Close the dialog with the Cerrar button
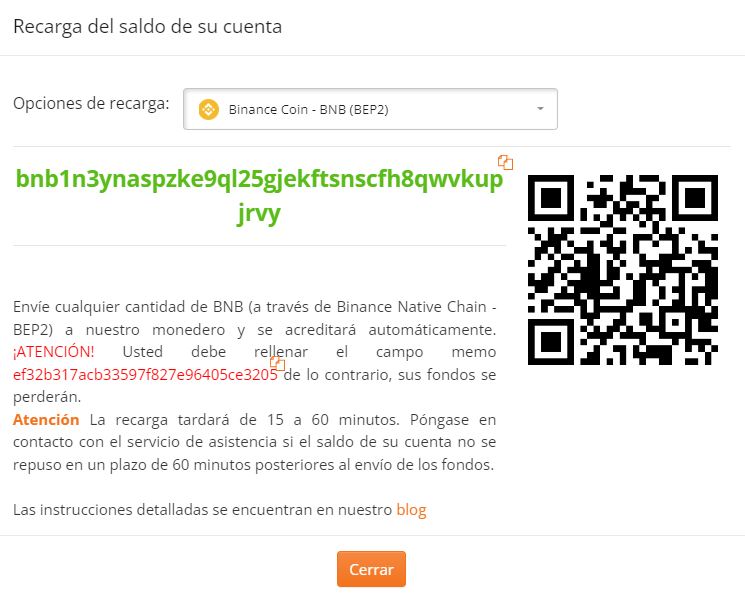 [x=371, y=569]
